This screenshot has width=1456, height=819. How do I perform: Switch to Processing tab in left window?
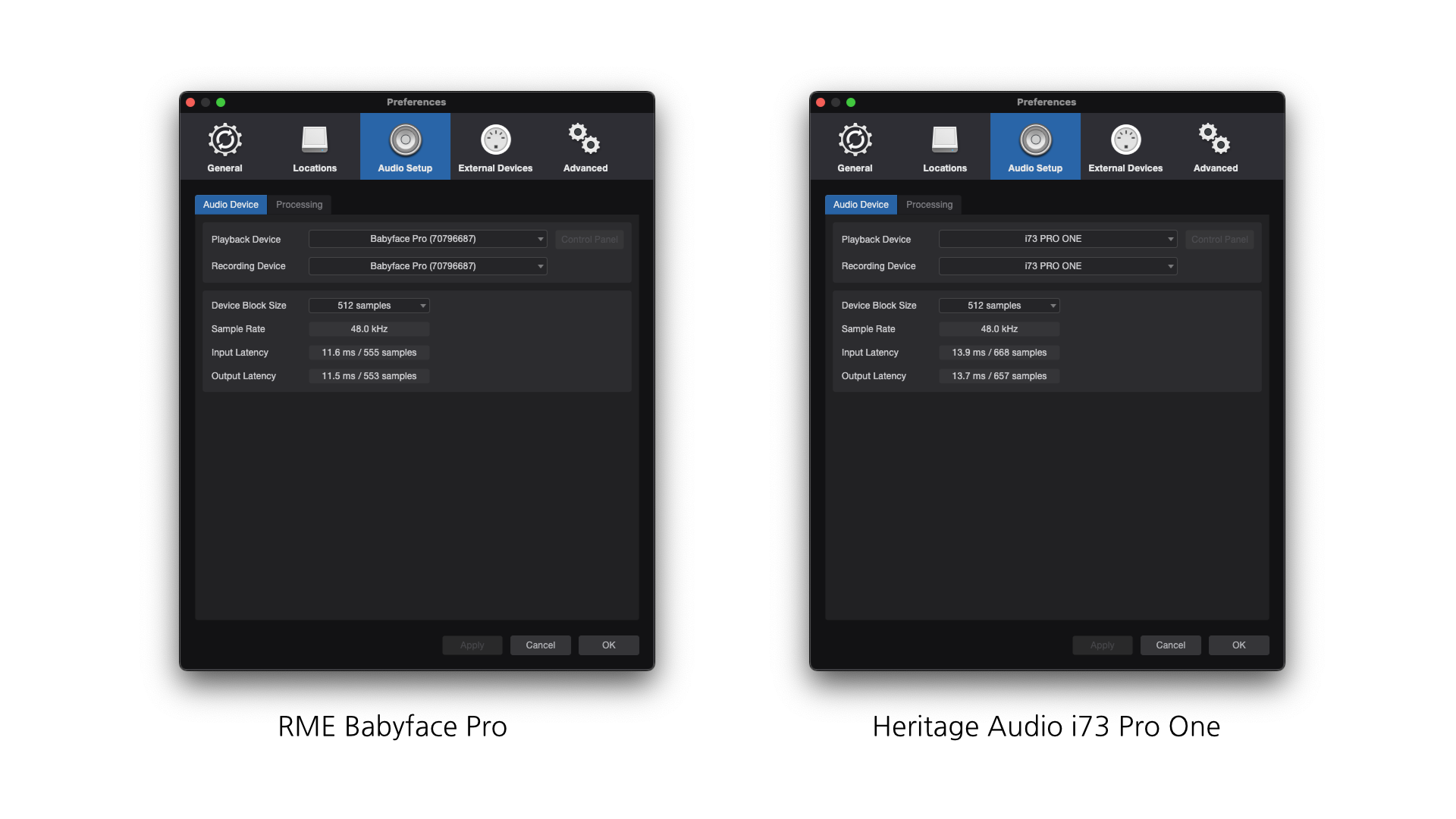pyautogui.click(x=299, y=205)
